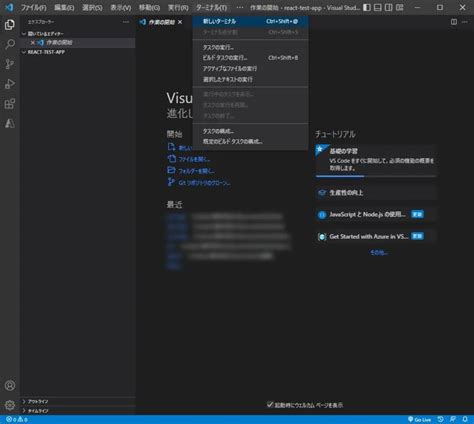Image resolution: width=474 pixels, height=424 pixels.
Task: Select タスクの構成... menu entry
Action: (x=250, y=131)
